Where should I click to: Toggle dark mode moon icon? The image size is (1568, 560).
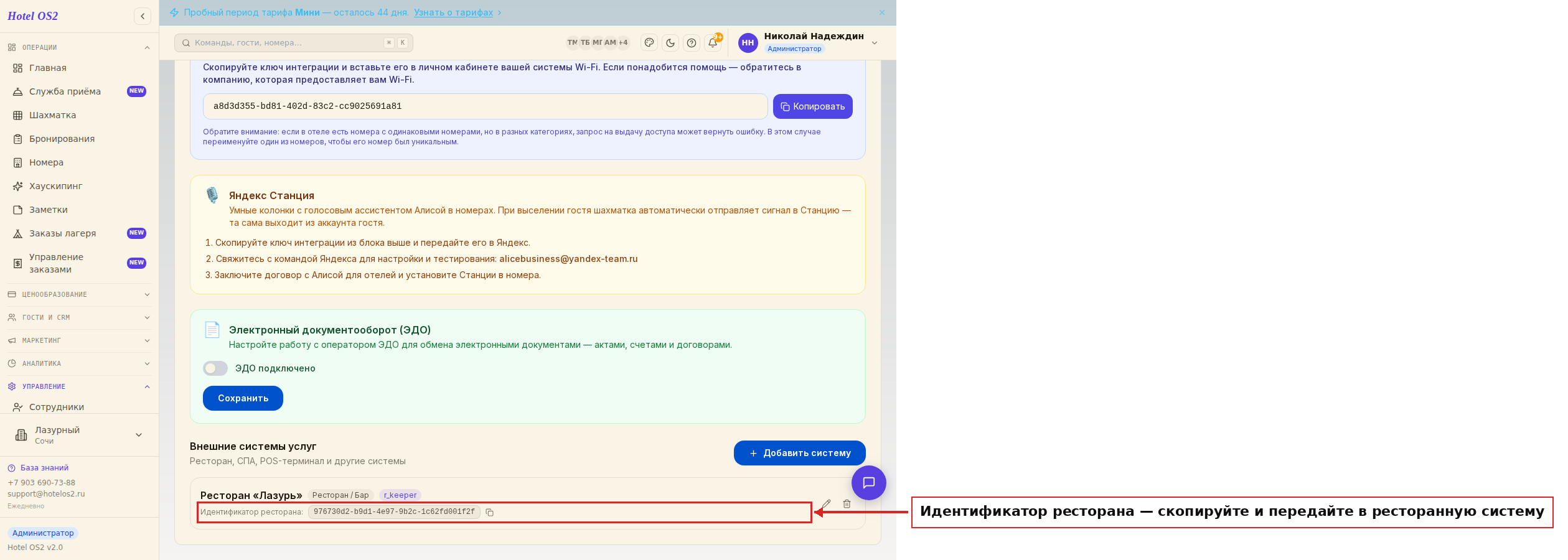(x=670, y=43)
